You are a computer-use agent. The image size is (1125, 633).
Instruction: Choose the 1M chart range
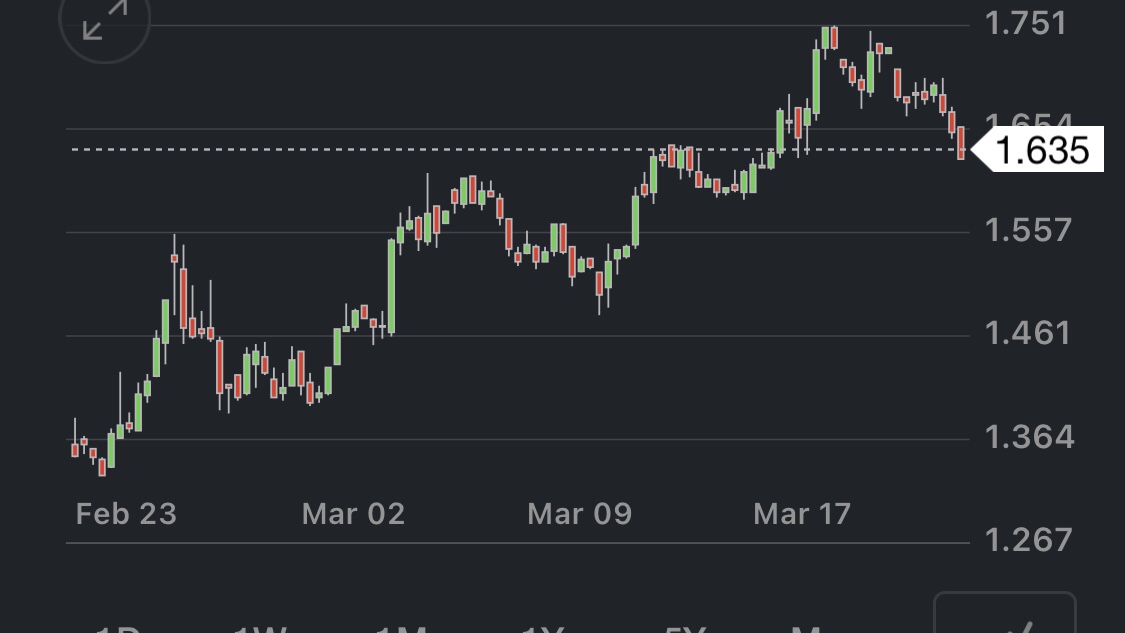[x=404, y=629]
